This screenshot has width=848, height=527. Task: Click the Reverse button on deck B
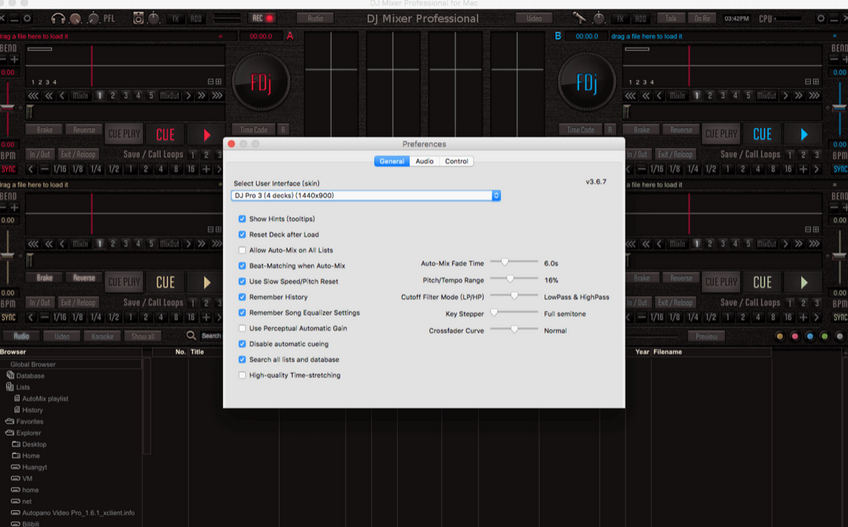pos(681,130)
